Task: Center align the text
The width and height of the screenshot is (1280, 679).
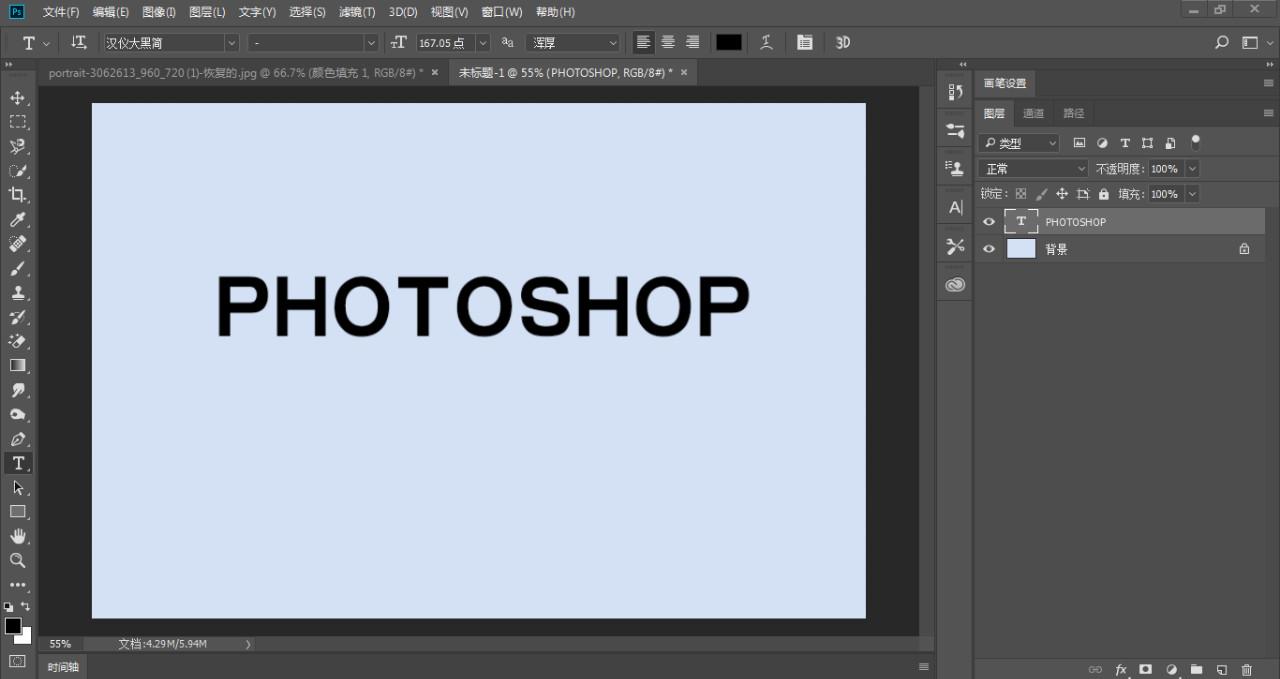Action: [x=668, y=43]
